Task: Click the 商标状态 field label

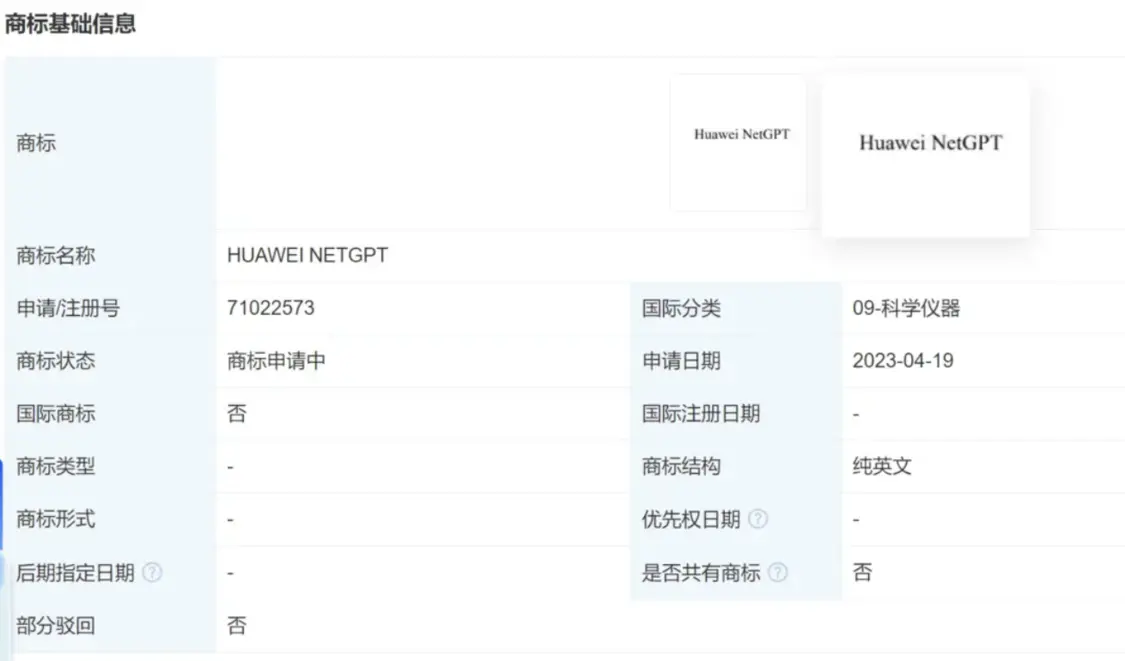Action: [x=56, y=361]
